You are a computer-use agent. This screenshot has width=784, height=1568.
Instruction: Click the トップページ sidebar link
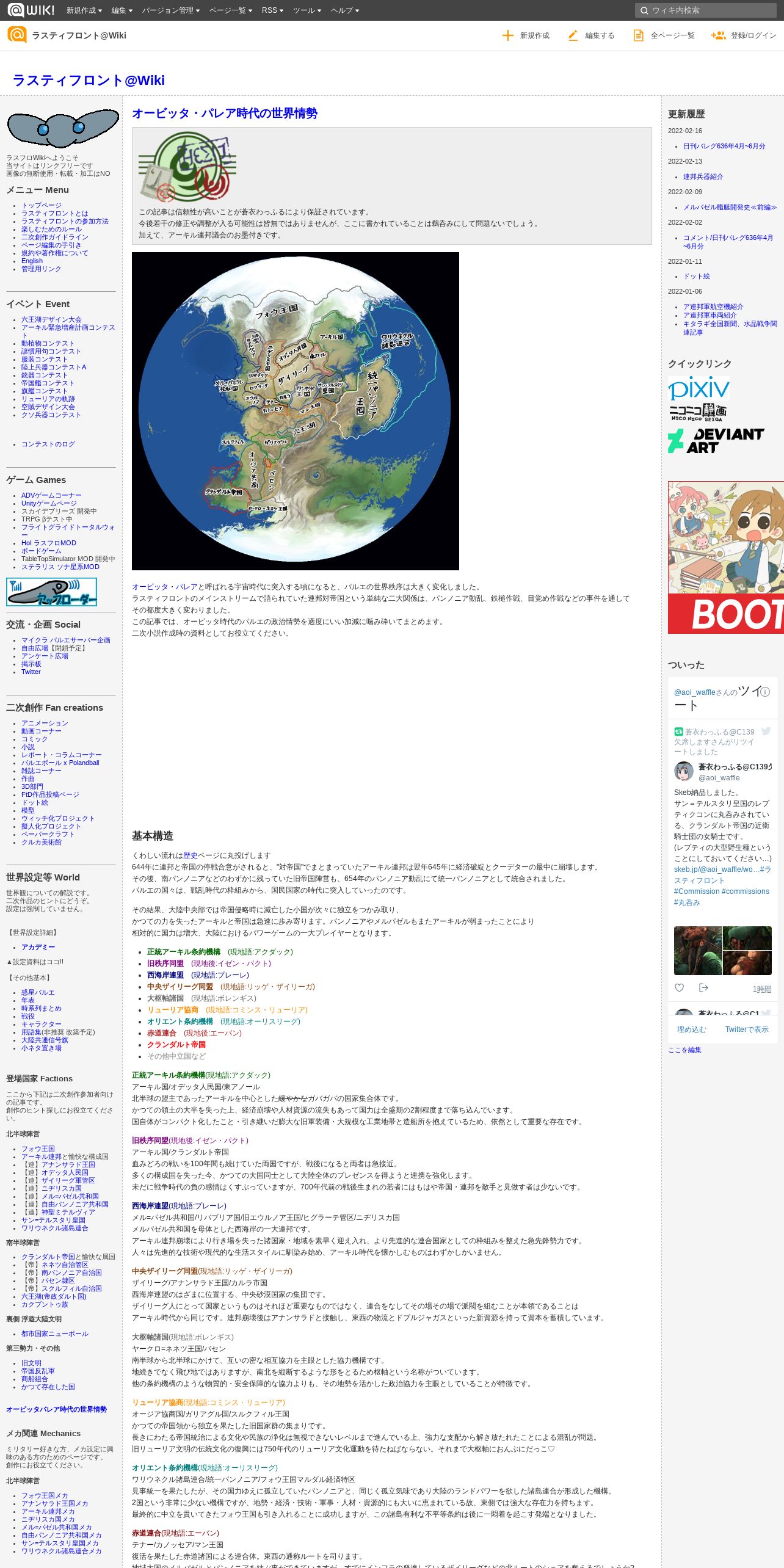click(42, 206)
